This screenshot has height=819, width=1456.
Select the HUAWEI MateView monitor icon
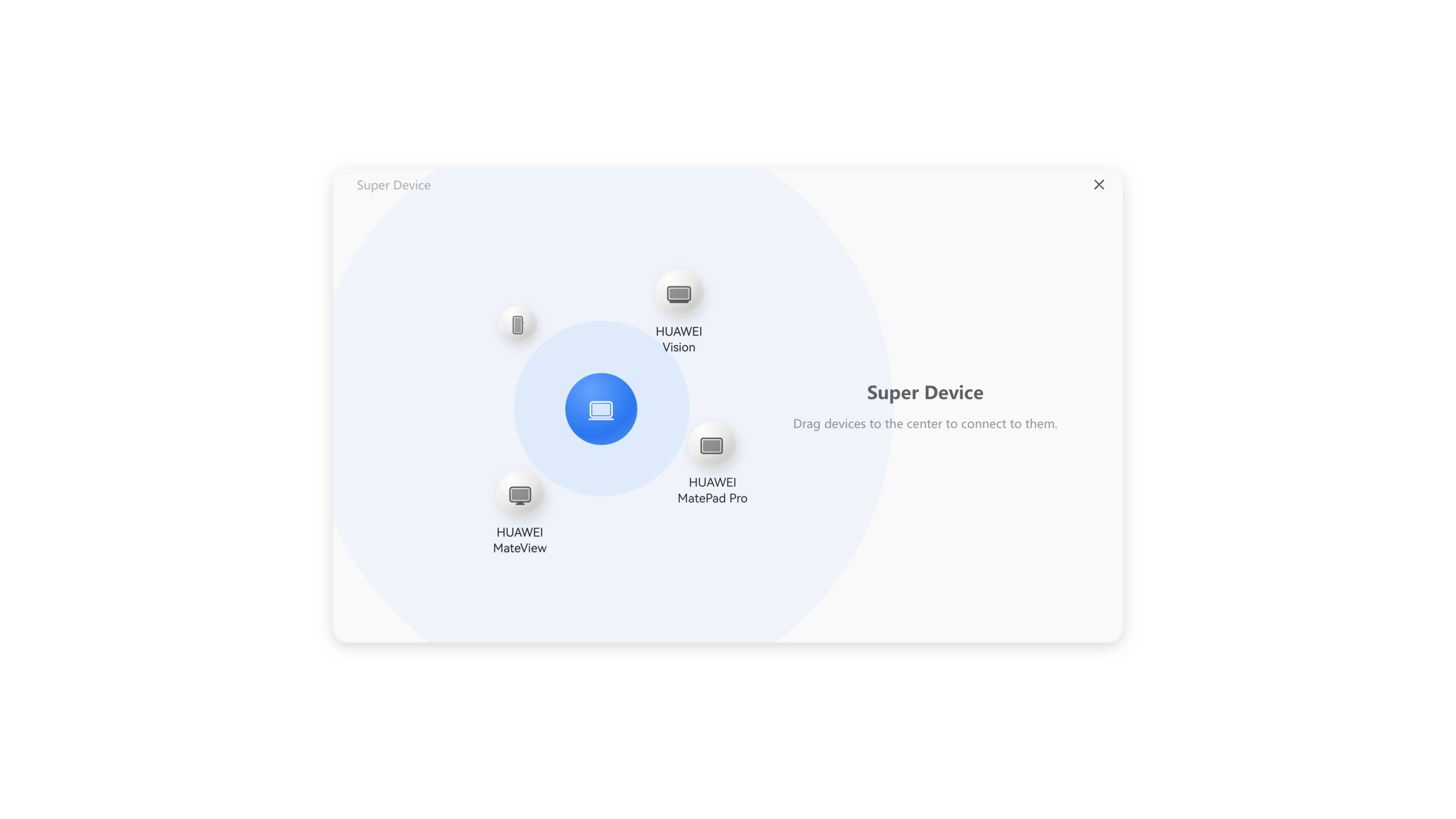pyautogui.click(x=519, y=495)
